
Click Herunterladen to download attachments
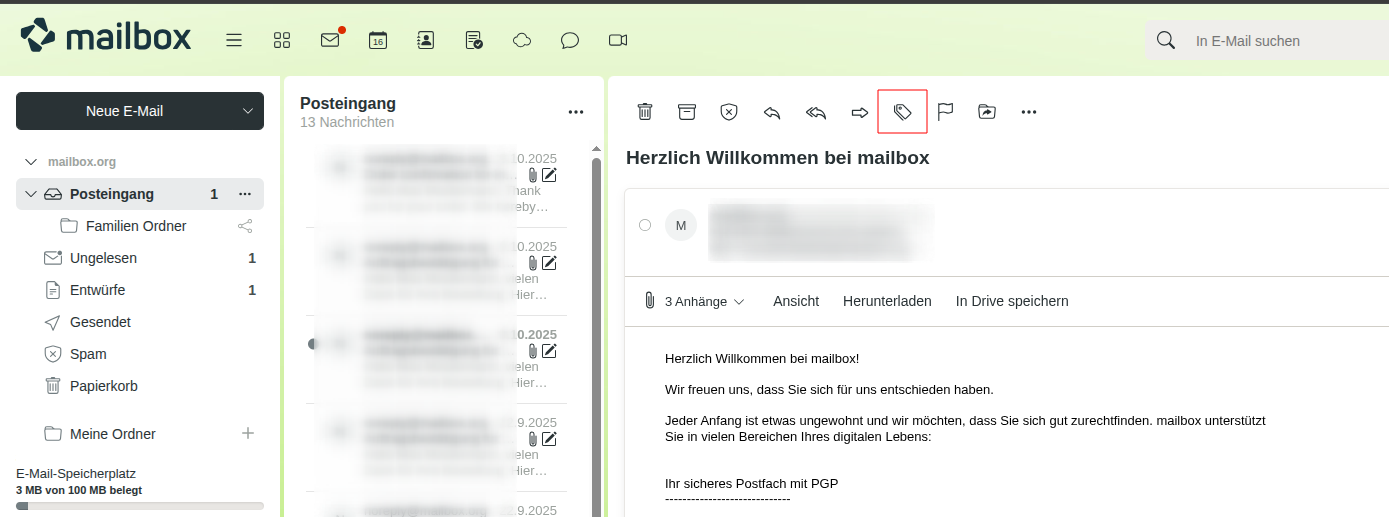pos(887,301)
